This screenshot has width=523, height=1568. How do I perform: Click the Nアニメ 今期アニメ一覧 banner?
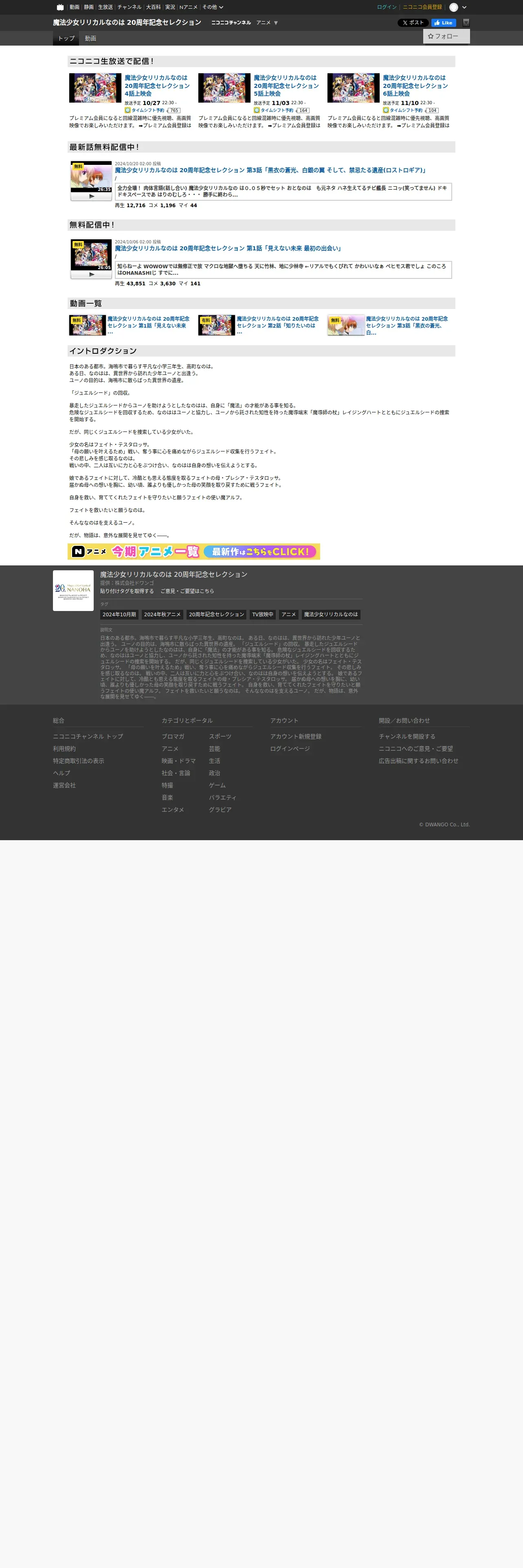pos(193,552)
